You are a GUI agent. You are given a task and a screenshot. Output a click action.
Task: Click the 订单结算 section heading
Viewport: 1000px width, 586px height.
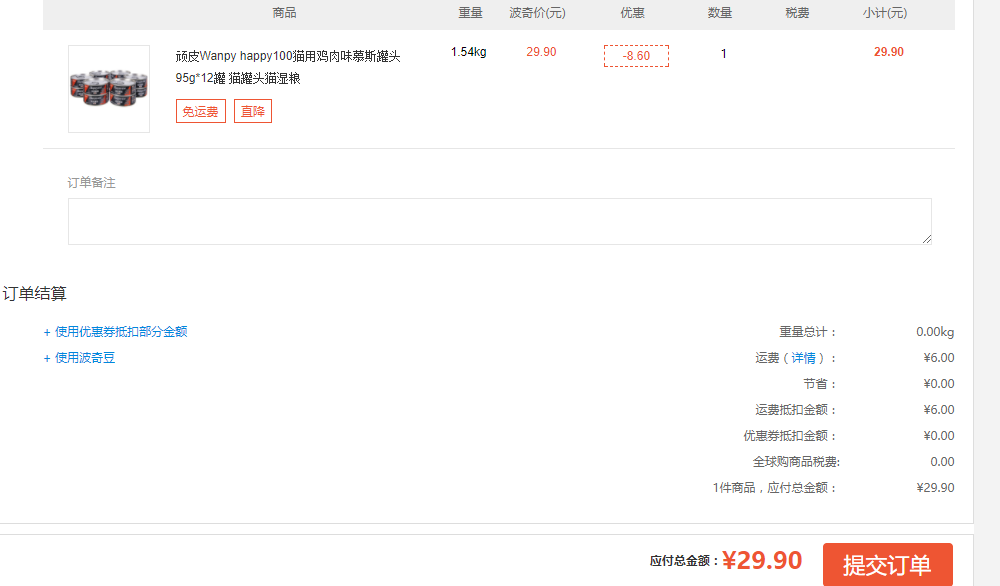(35, 294)
